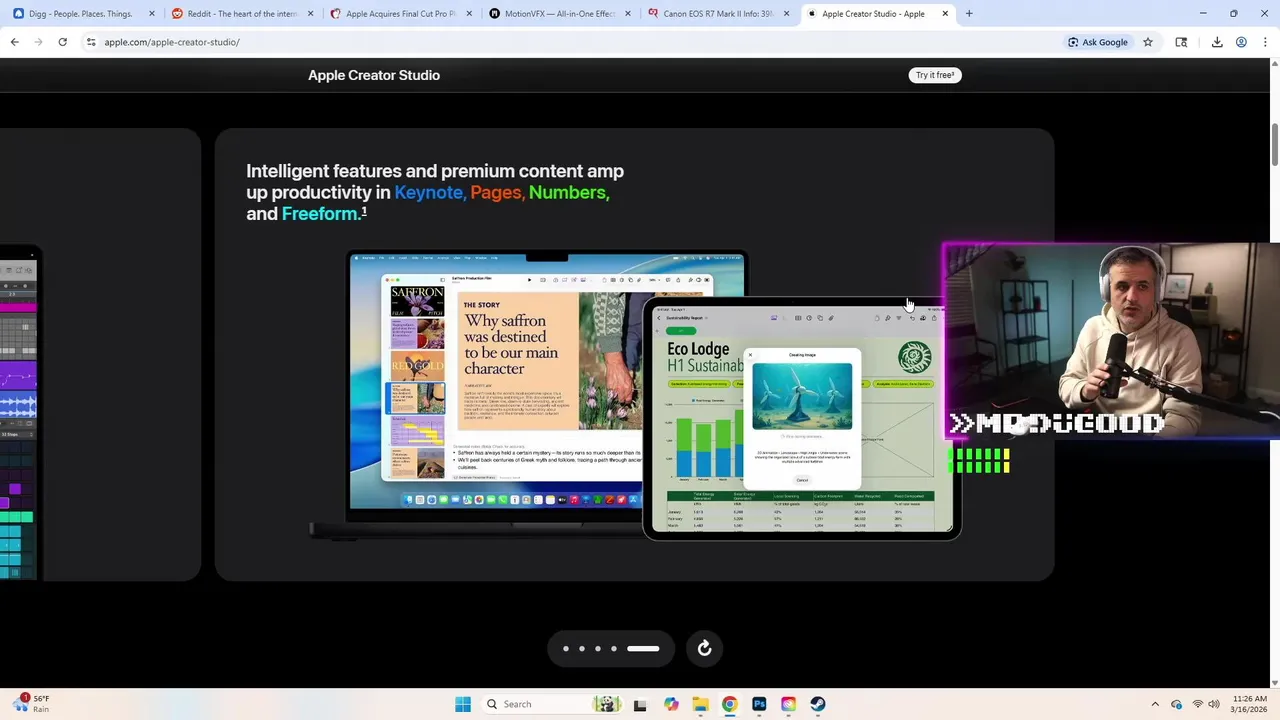View site information icon in address bar
Viewport: 1280px width, 720px height.
coord(91,42)
